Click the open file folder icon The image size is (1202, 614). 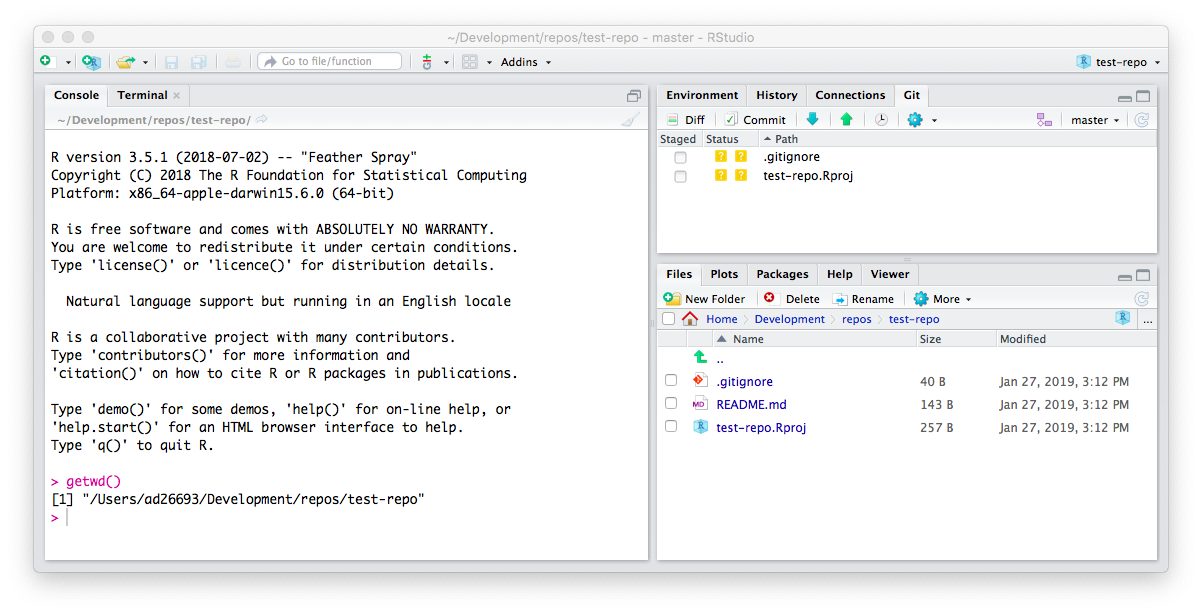click(124, 62)
